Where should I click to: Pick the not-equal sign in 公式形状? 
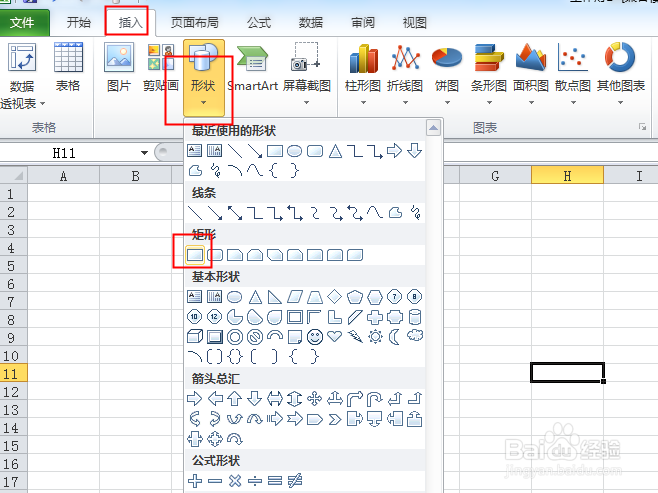point(295,480)
